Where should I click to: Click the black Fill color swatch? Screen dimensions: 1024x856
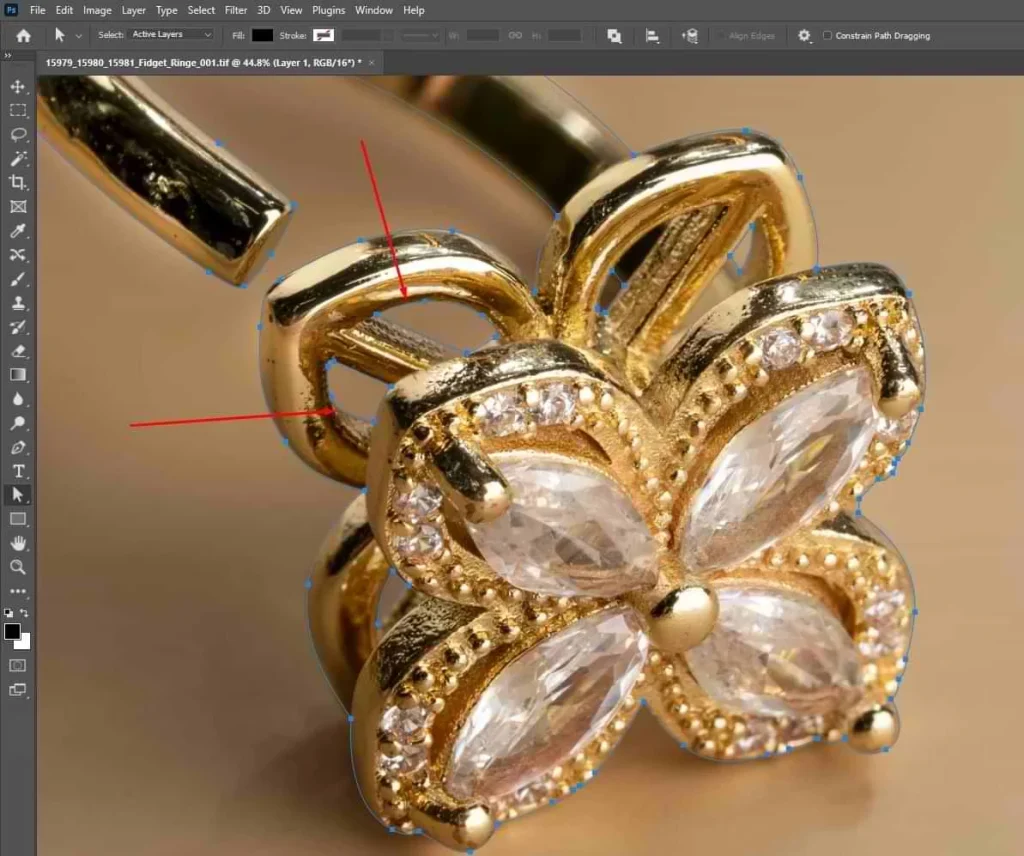262,35
